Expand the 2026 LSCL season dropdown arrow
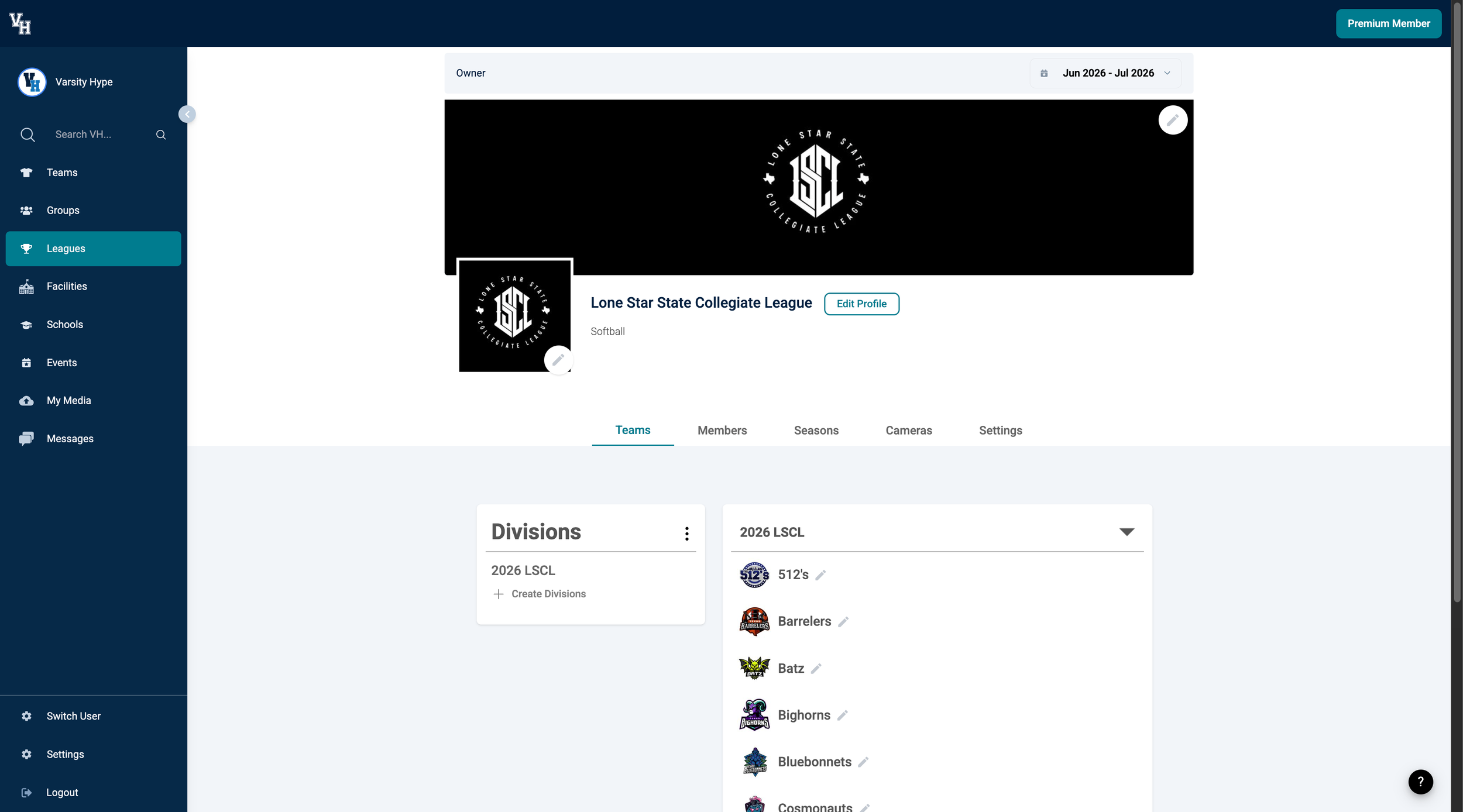This screenshot has width=1463, height=812. 1127,532
